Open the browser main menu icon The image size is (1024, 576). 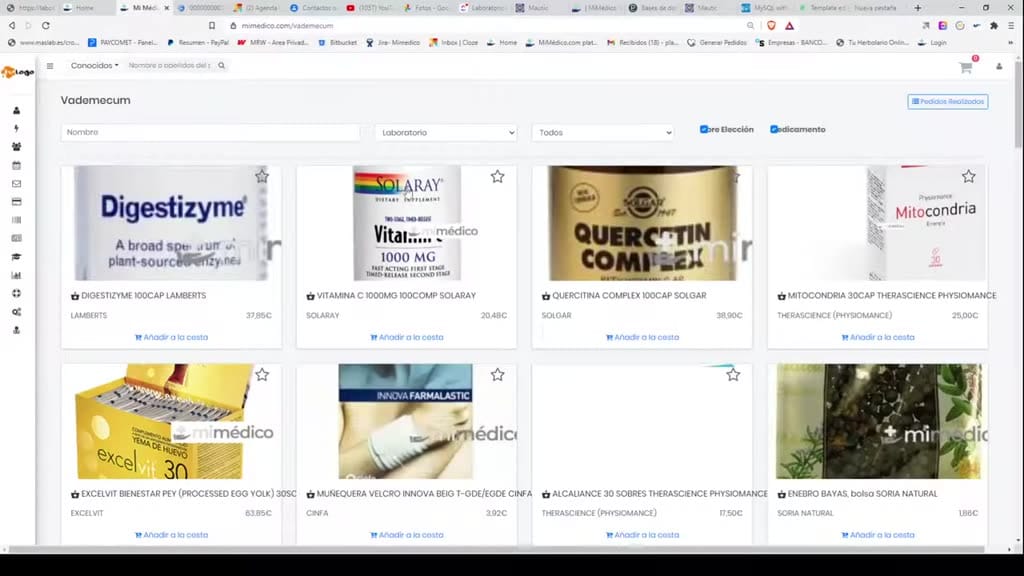(1011, 25)
